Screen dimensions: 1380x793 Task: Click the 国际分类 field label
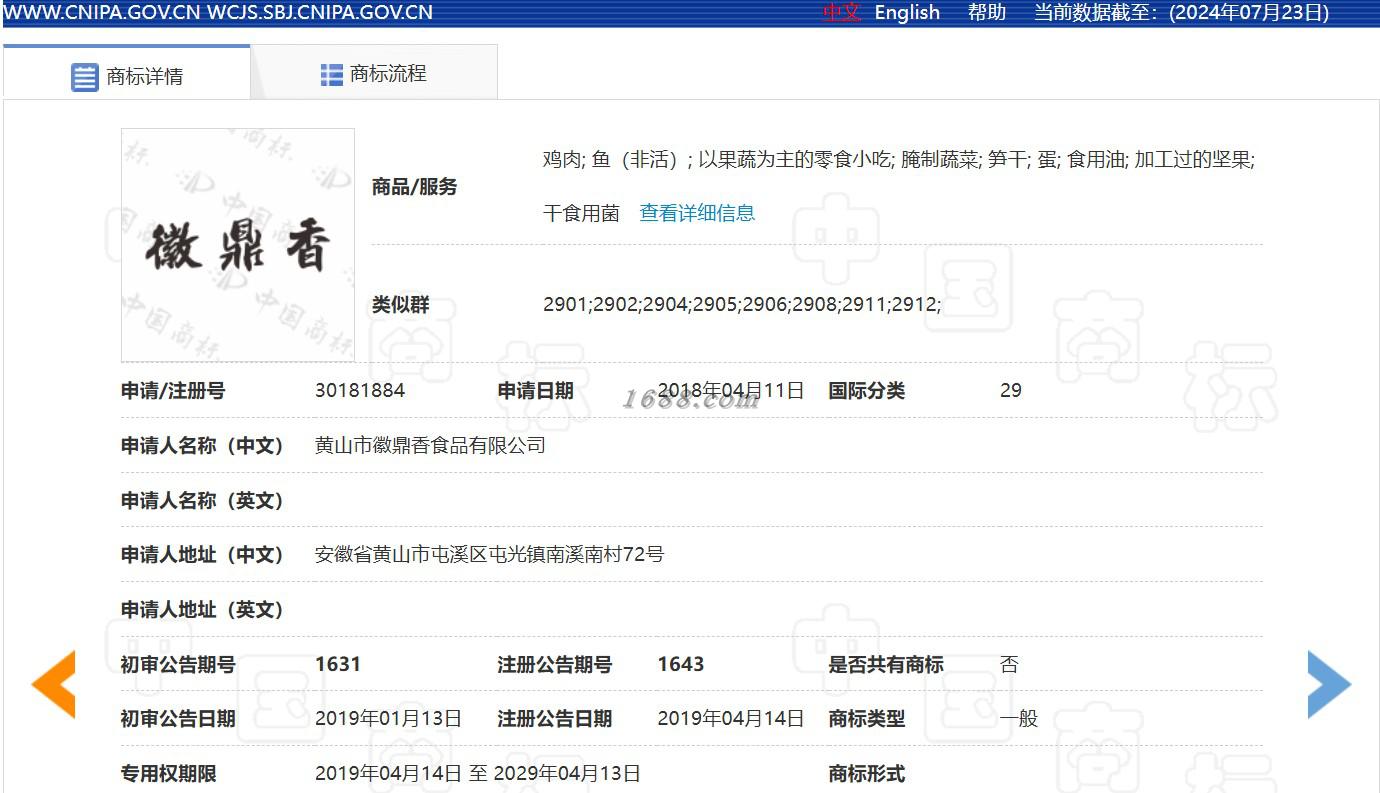[x=866, y=390]
